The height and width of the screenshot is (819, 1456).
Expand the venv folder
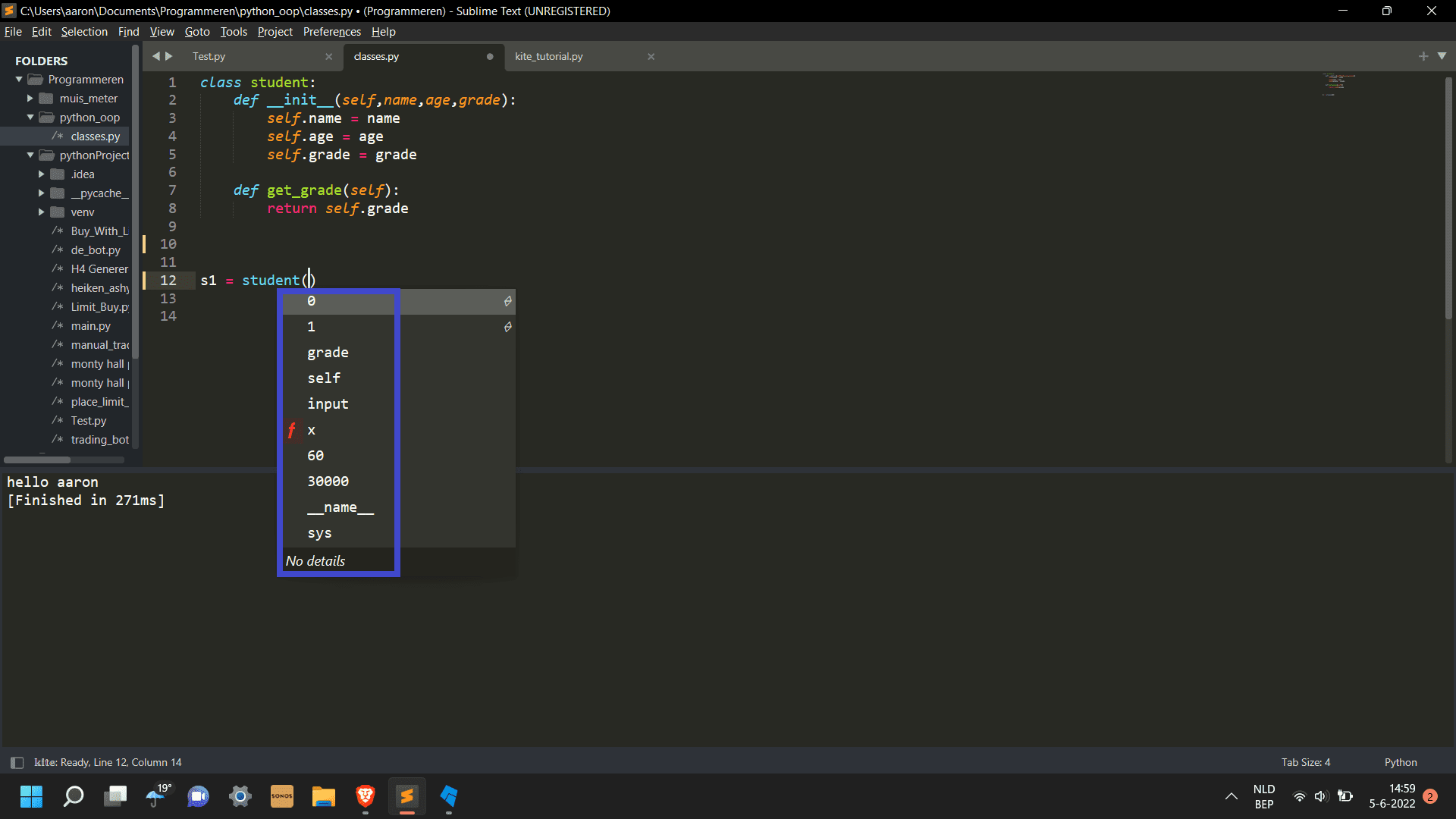(42, 212)
